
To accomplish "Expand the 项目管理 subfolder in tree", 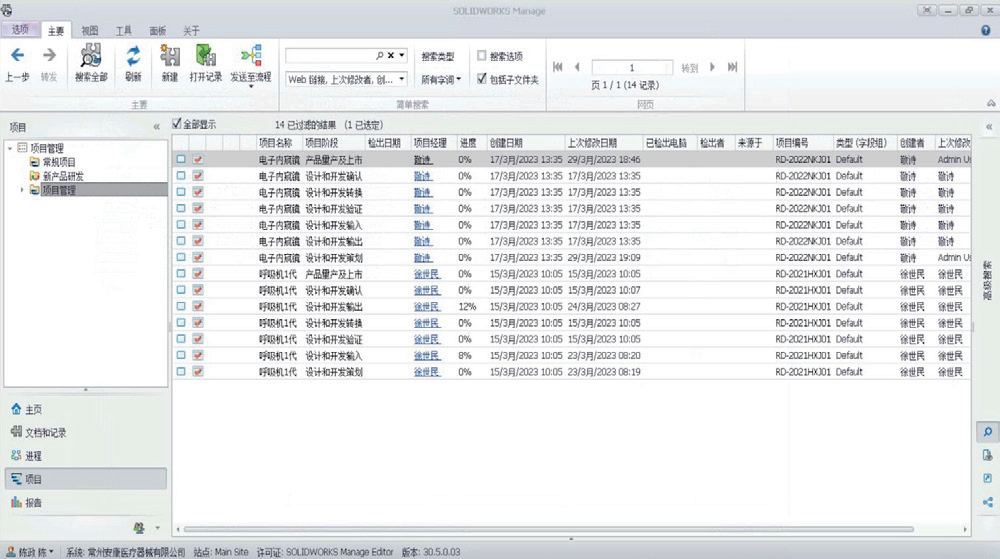I will click(x=22, y=189).
